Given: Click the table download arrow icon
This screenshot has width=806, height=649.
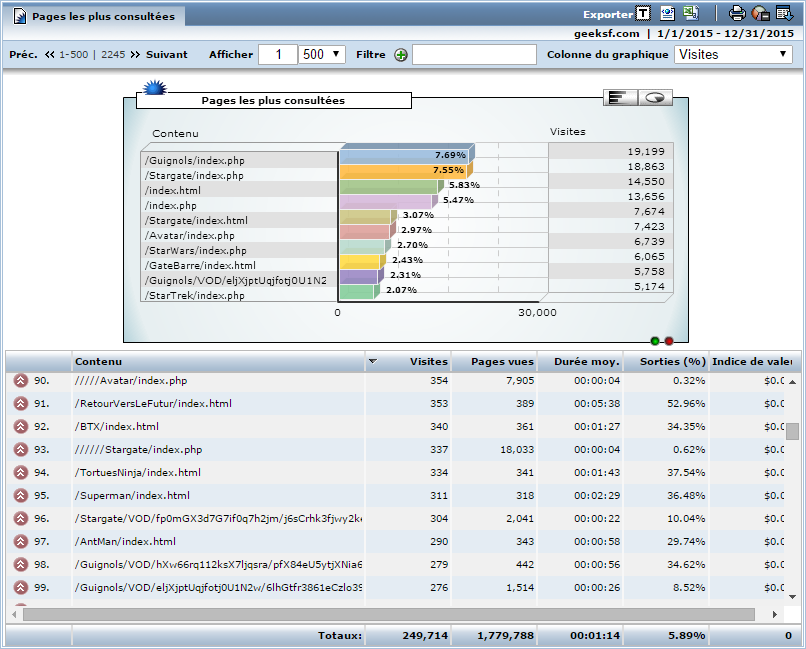Looking at the screenshot, I should 784,13.
